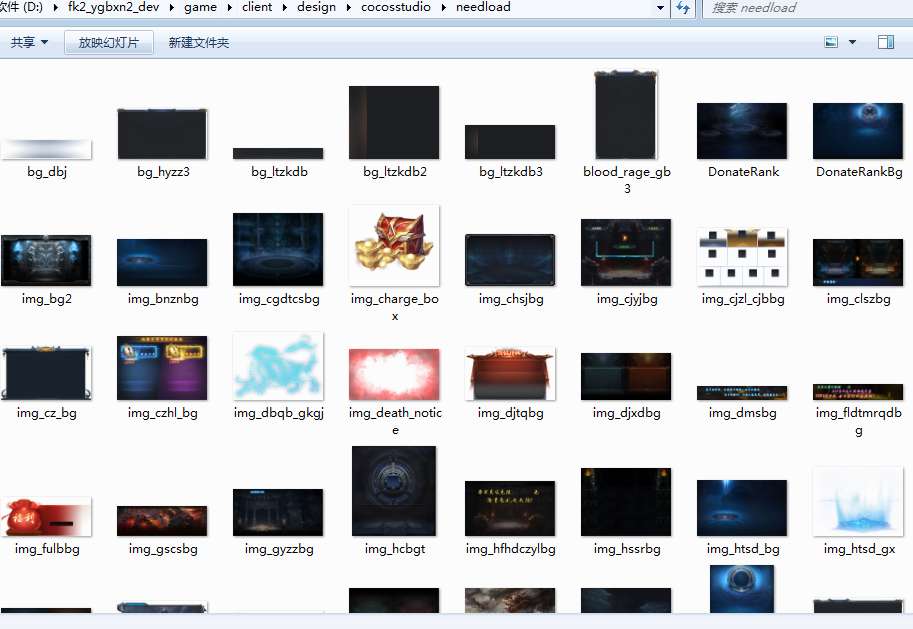Viewport: 913px width, 629px height.
Task: Select the DonateRank image file
Action: 742,131
